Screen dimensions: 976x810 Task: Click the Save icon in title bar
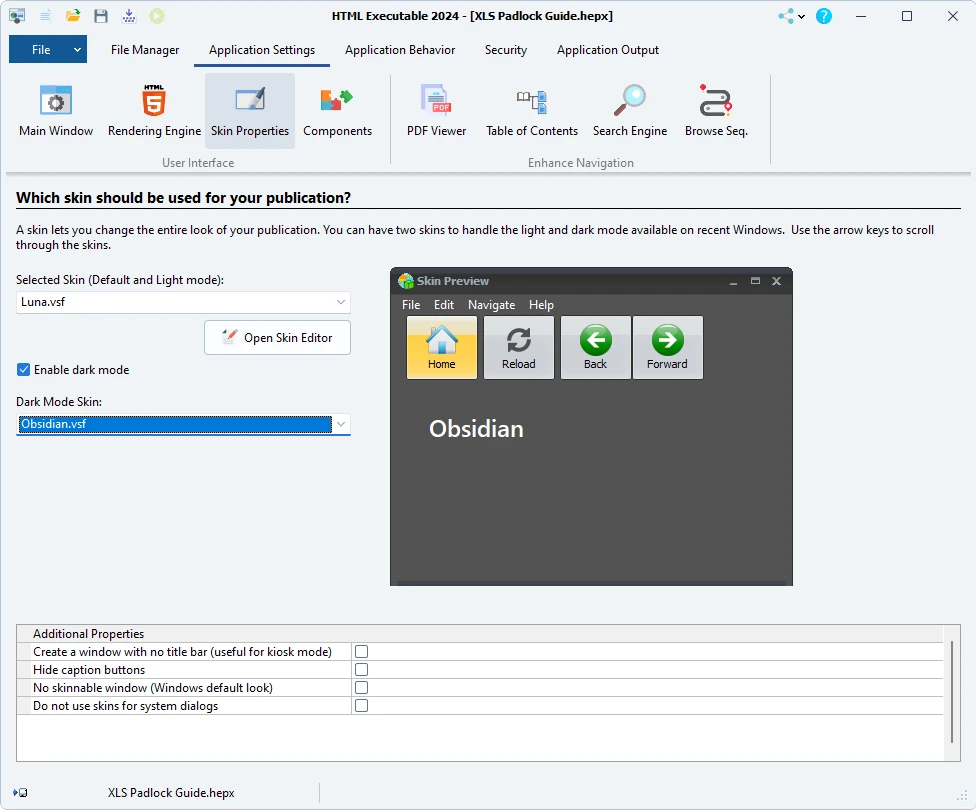(100, 16)
